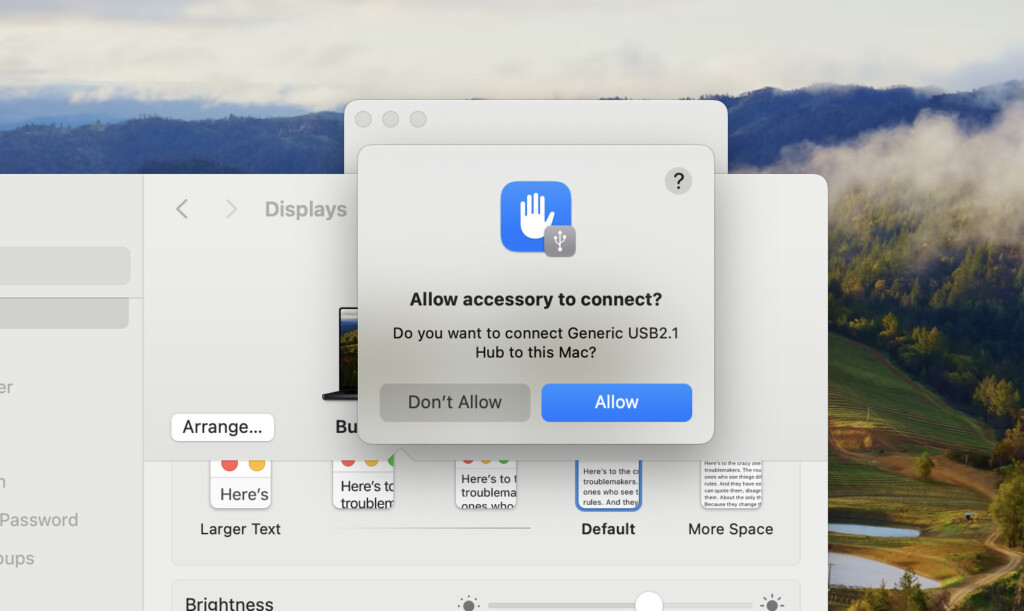Click the Brightness label
Image resolution: width=1024 pixels, height=611 pixels.
[229, 604]
